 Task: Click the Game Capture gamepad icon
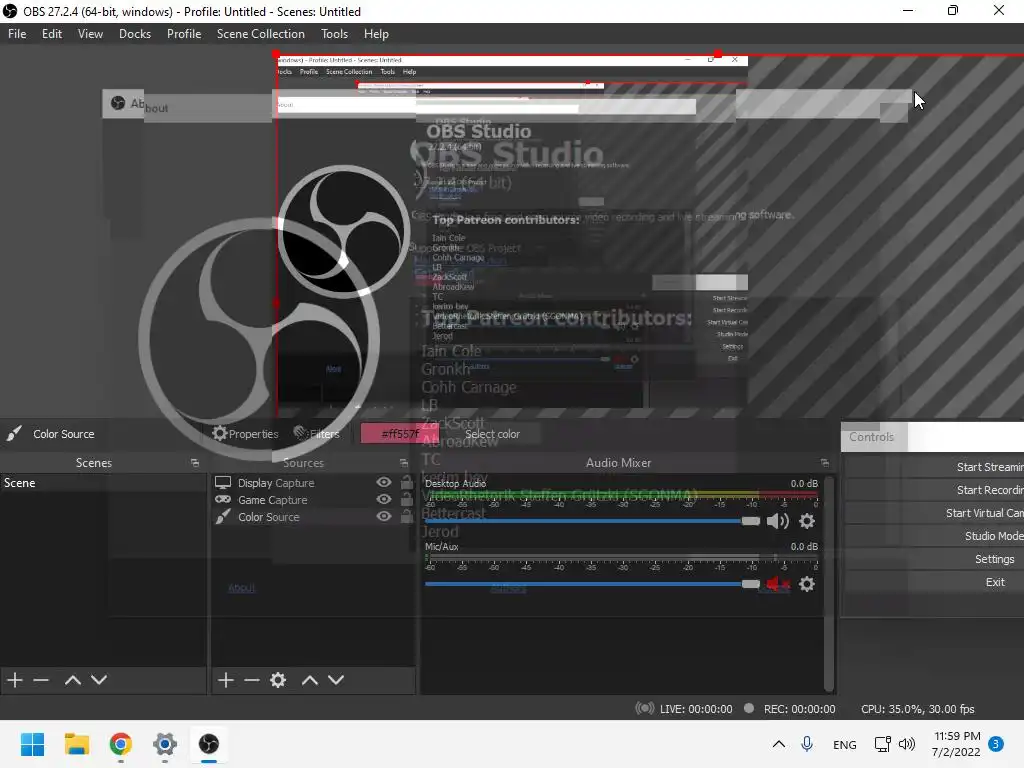click(223, 500)
